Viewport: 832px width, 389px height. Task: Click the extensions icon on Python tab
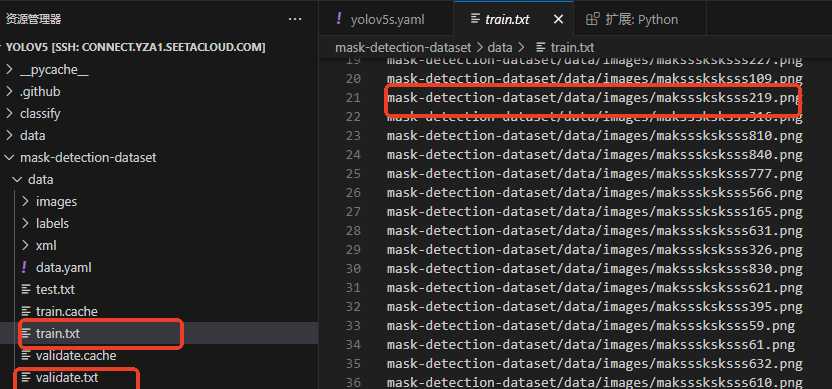pyautogui.click(x=592, y=20)
